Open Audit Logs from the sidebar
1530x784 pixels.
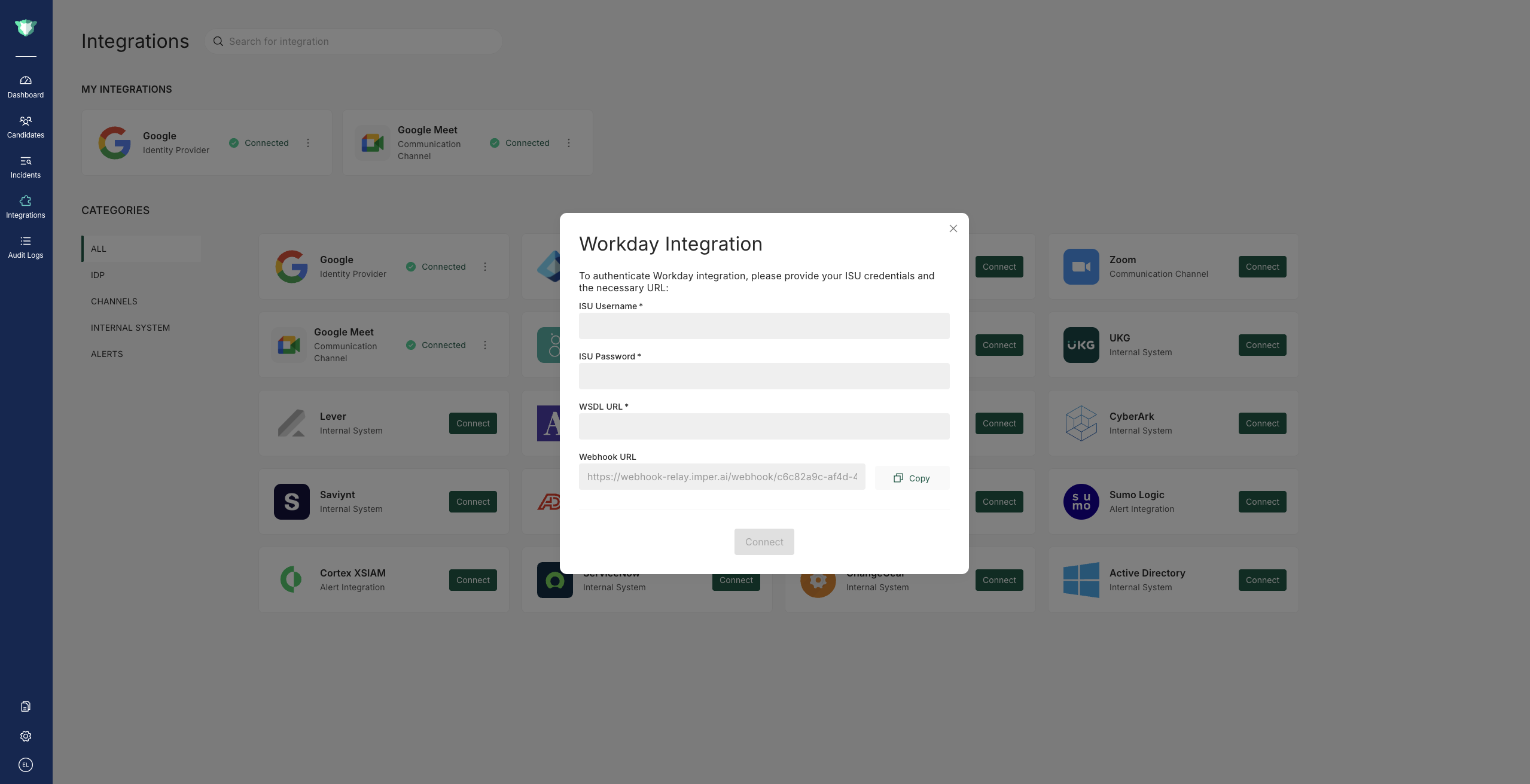coord(26,248)
